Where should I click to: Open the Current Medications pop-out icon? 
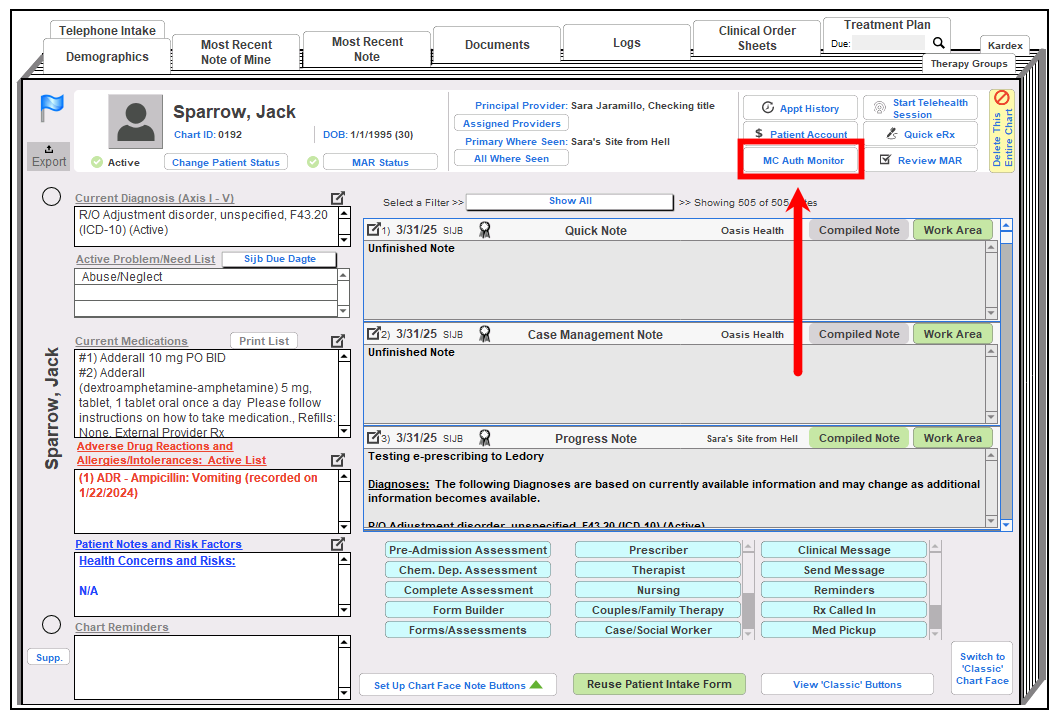point(339,341)
